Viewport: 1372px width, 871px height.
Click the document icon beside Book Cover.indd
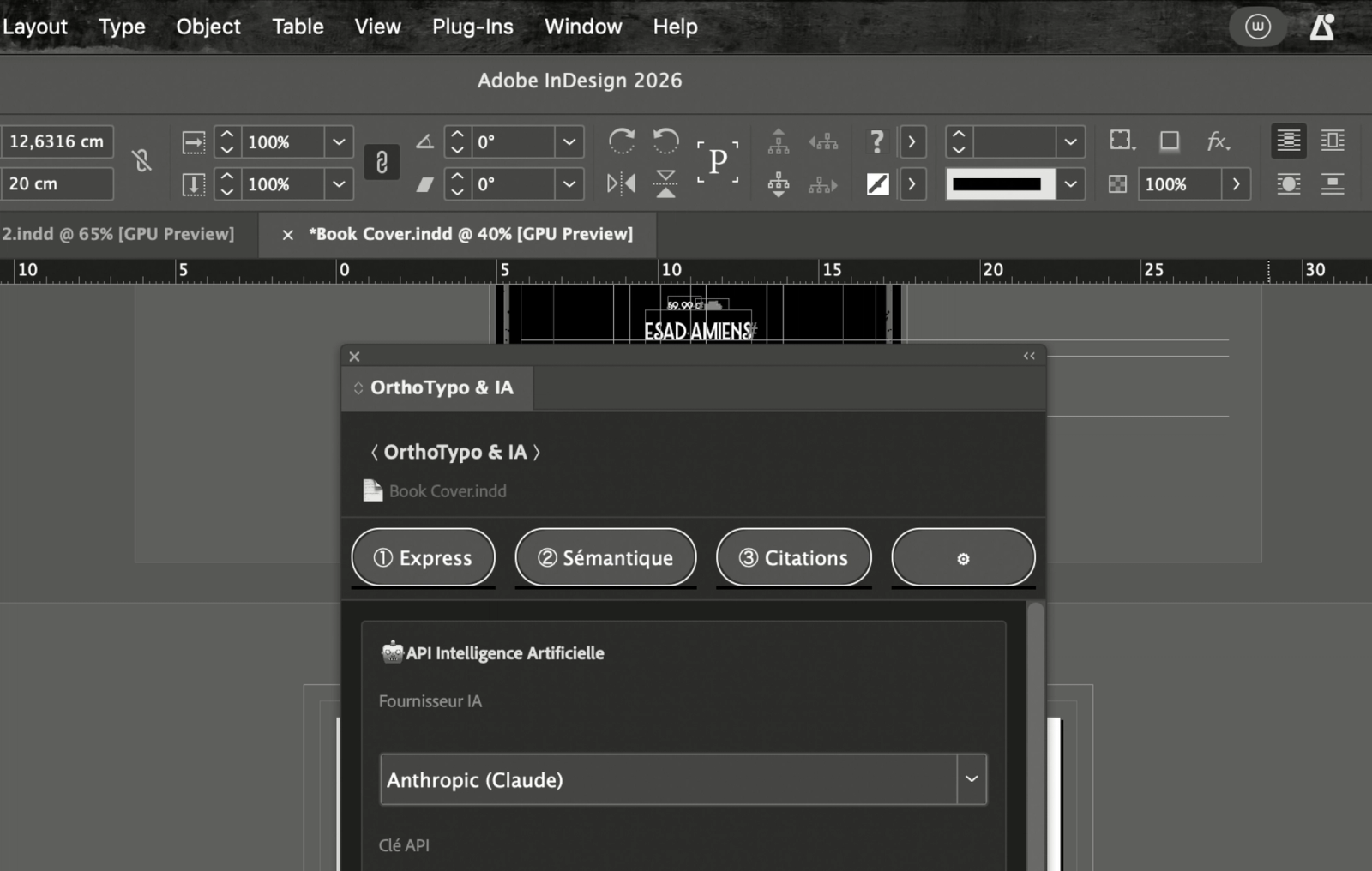(372, 490)
